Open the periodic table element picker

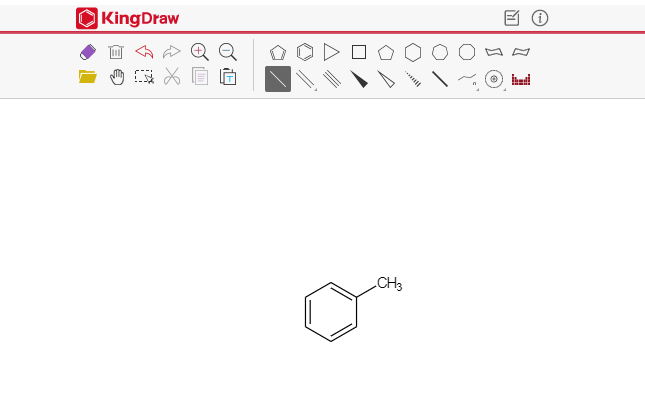pos(521,79)
